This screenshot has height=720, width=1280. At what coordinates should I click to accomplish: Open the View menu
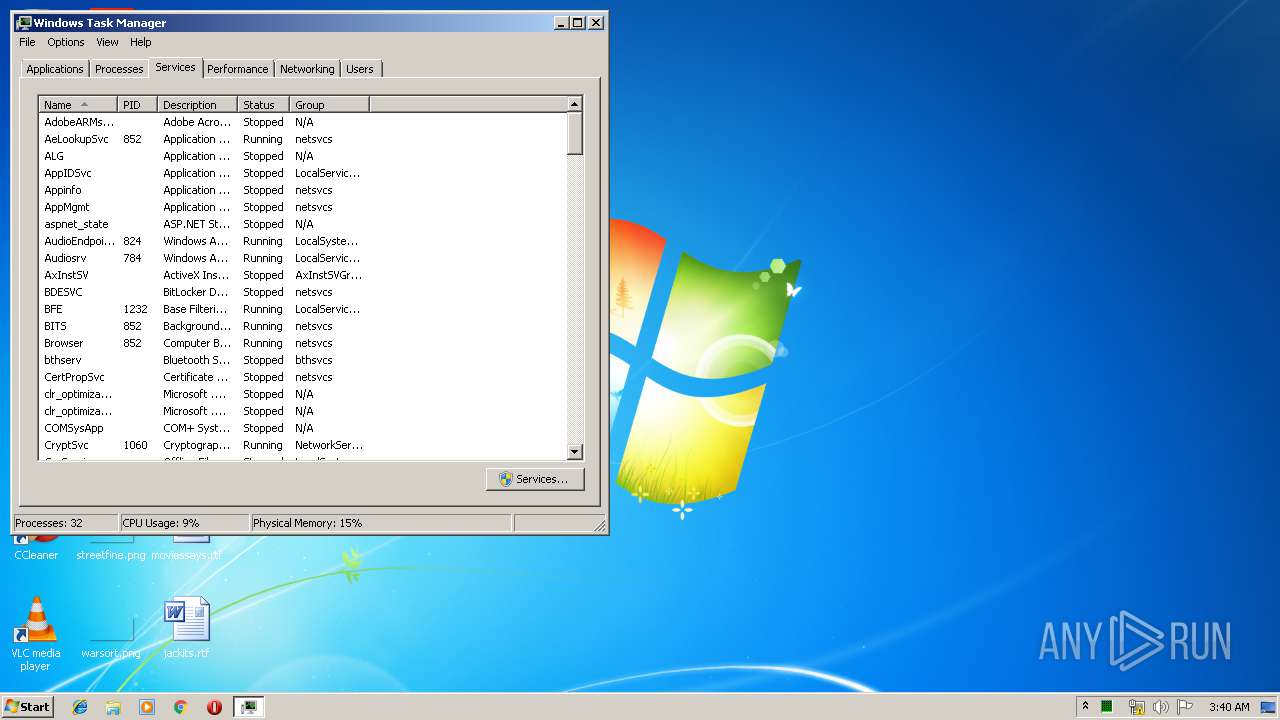(x=107, y=42)
